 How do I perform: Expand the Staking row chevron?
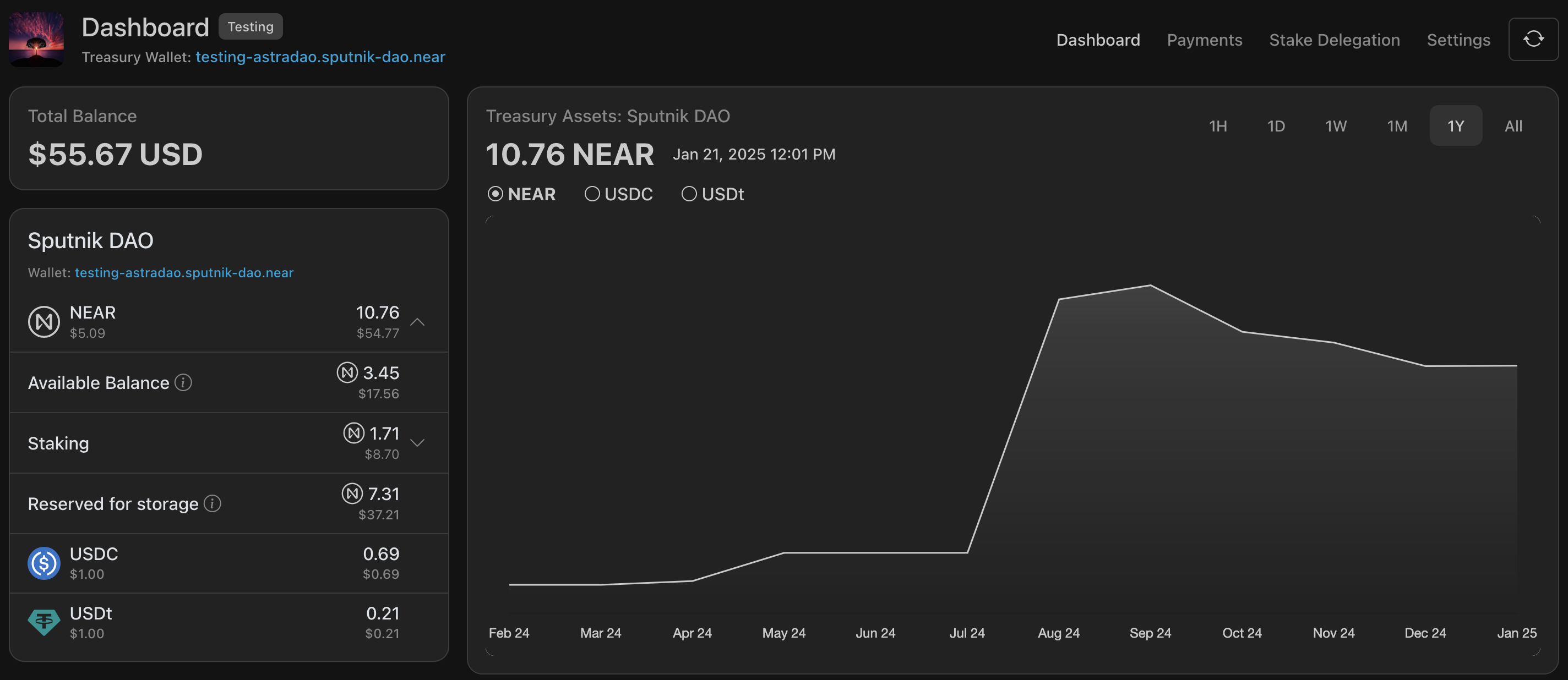(417, 443)
